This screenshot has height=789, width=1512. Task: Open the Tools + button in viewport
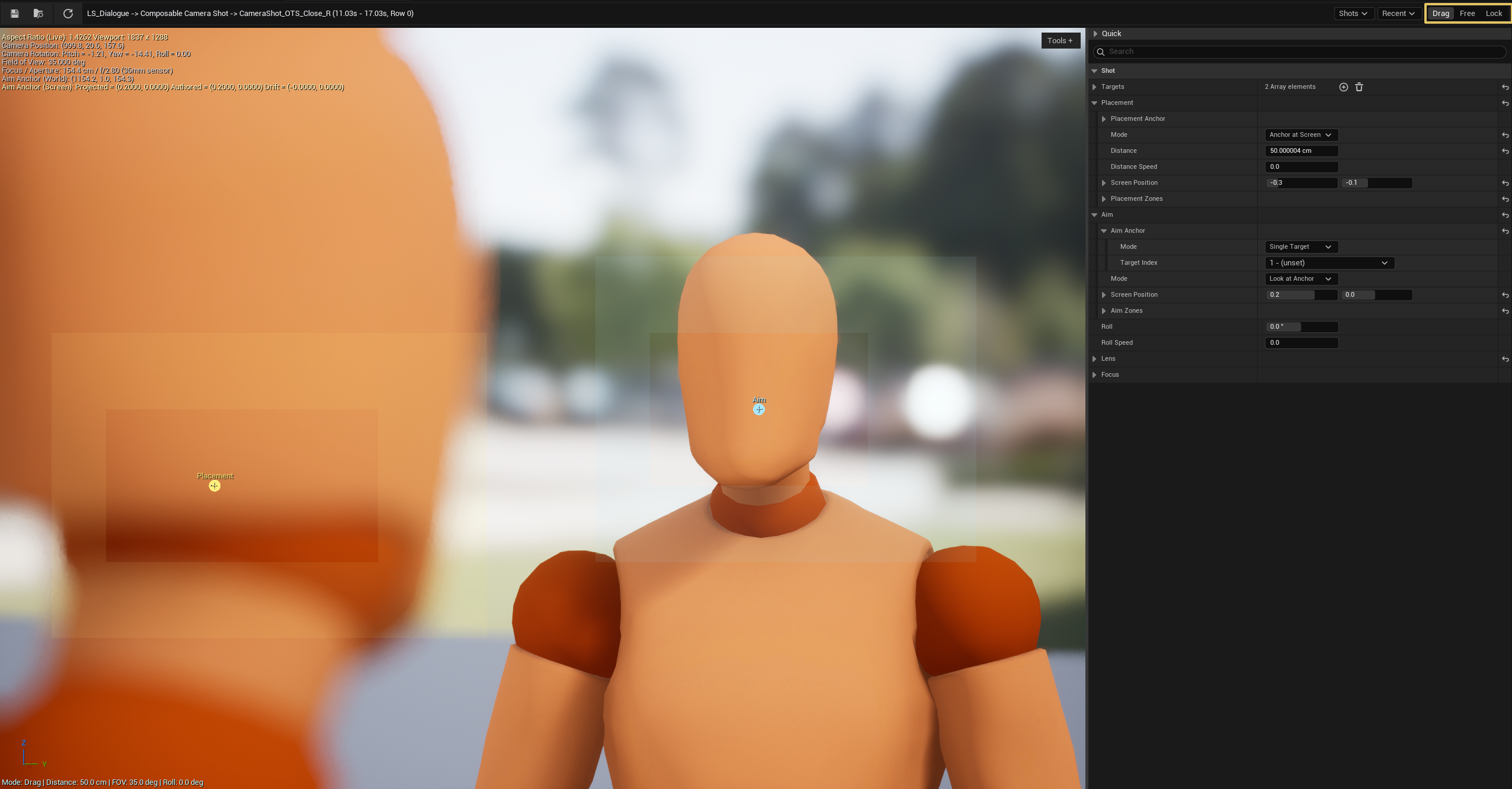coord(1061,40)
